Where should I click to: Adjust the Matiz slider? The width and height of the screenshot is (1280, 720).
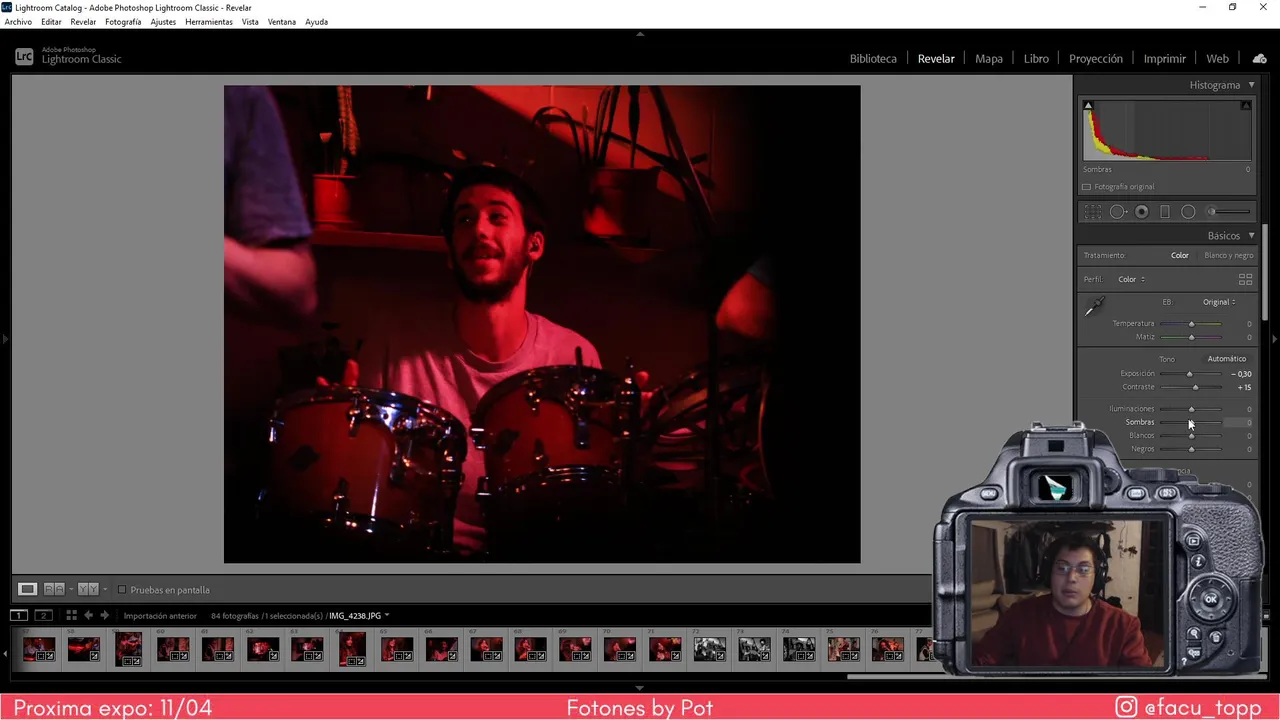(1191, 337)
